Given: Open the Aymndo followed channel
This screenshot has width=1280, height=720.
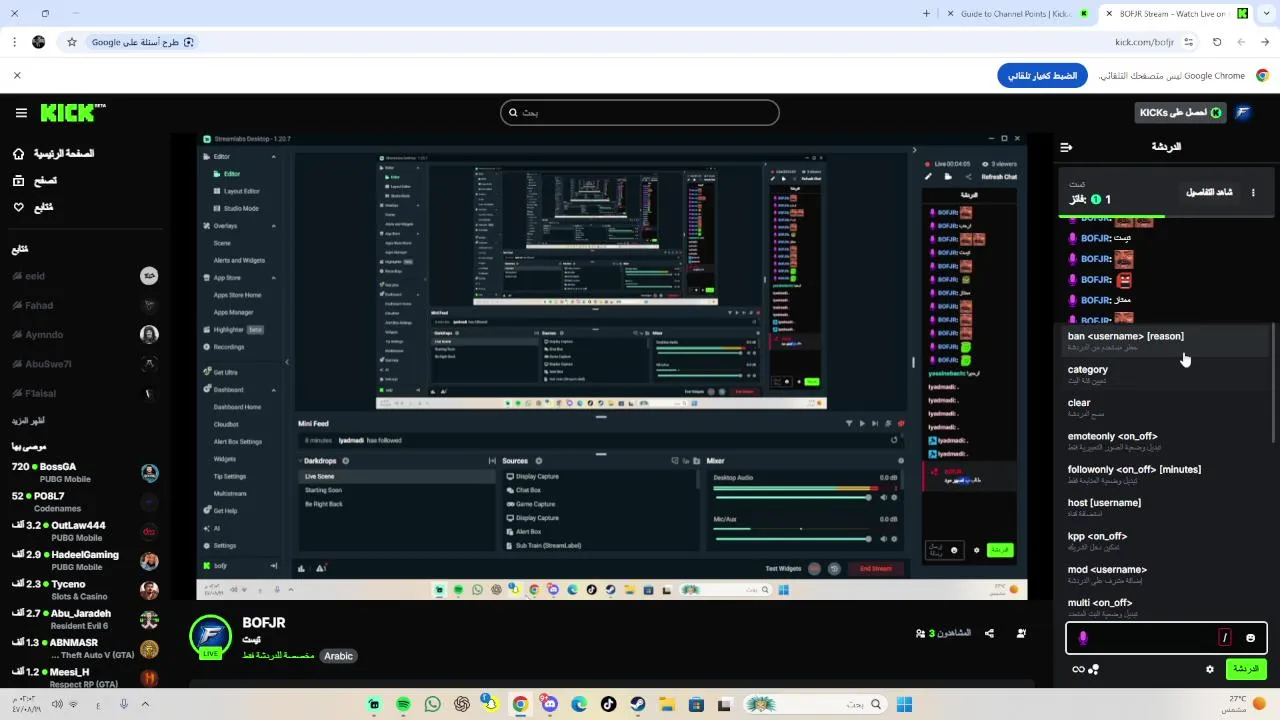Looking at the screenshot, I should tap(85, 334).
